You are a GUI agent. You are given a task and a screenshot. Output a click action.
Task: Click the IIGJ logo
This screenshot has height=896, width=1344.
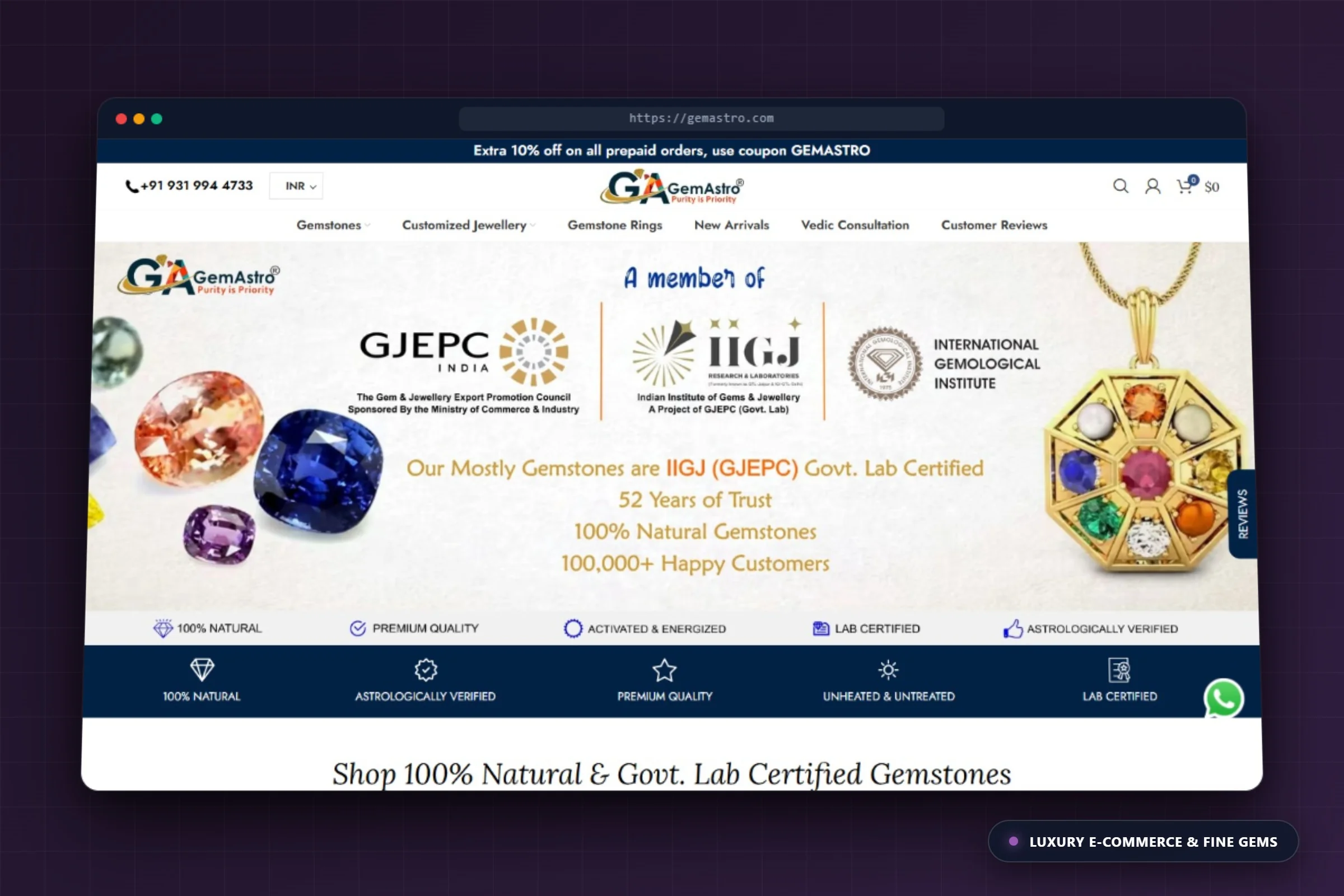(x=718, y=353)
